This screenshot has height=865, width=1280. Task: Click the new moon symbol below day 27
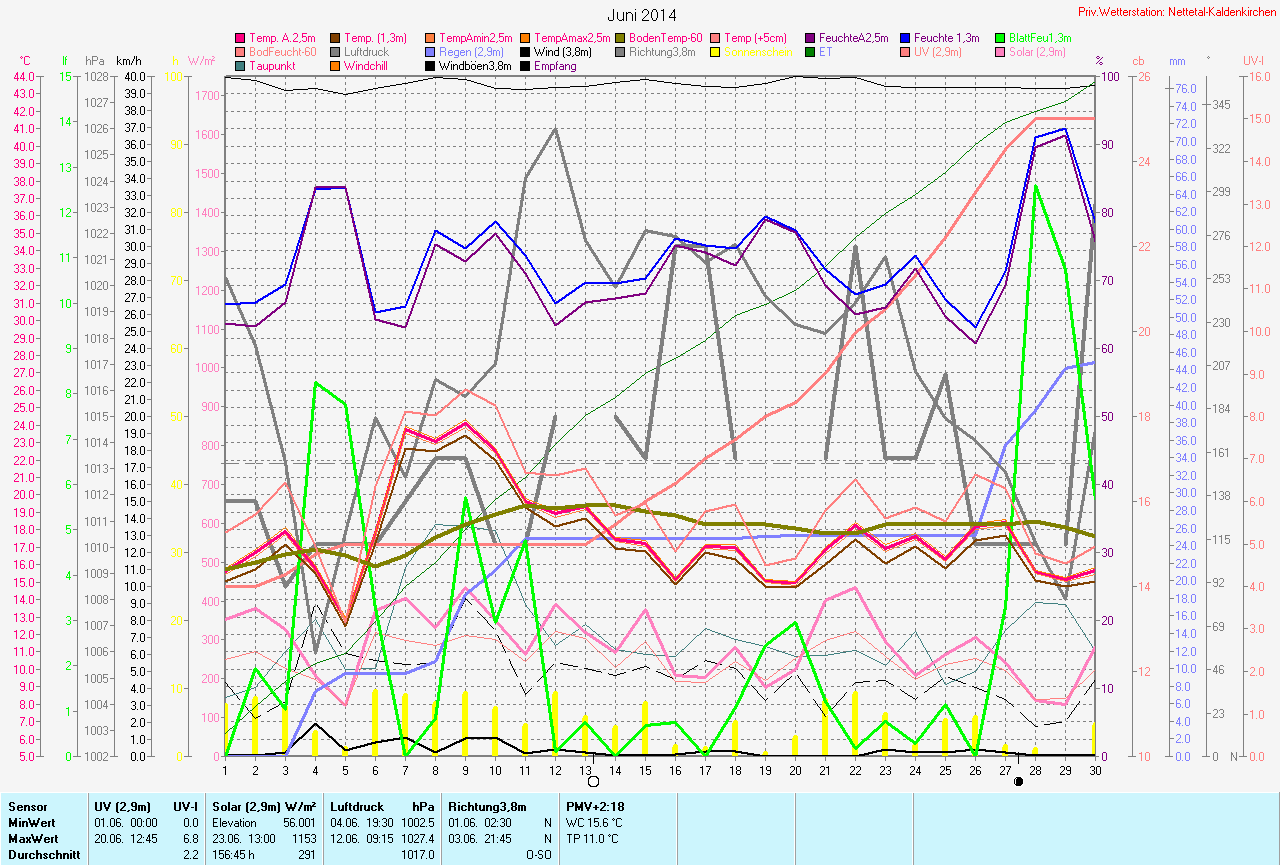tap(1018, 782)
